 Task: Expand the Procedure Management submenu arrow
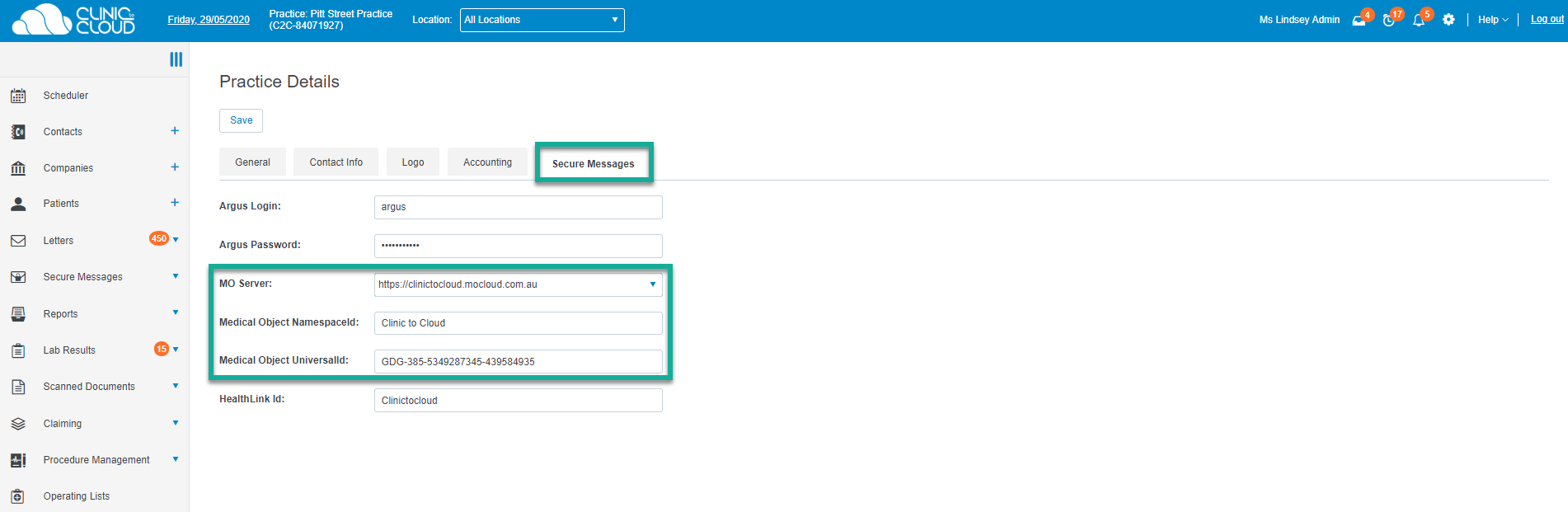point(176,459)
